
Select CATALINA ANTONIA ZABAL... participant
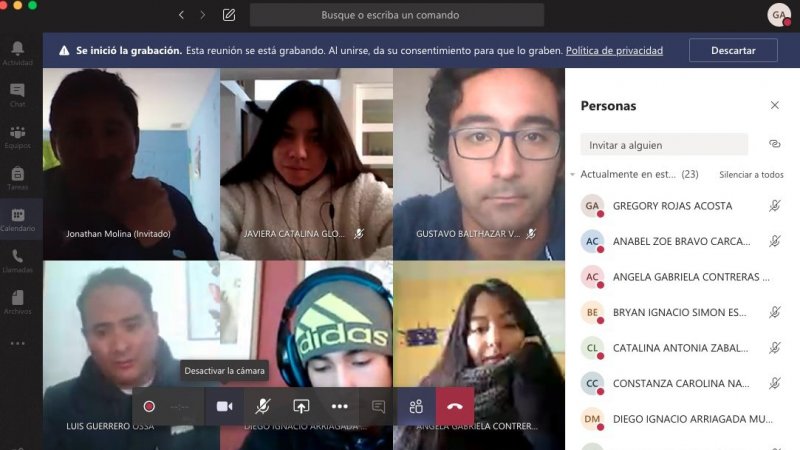coord(682,348)
